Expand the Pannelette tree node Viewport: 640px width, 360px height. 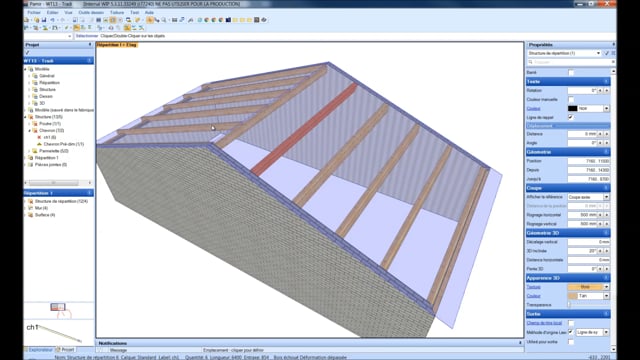[x=29, y=151]
